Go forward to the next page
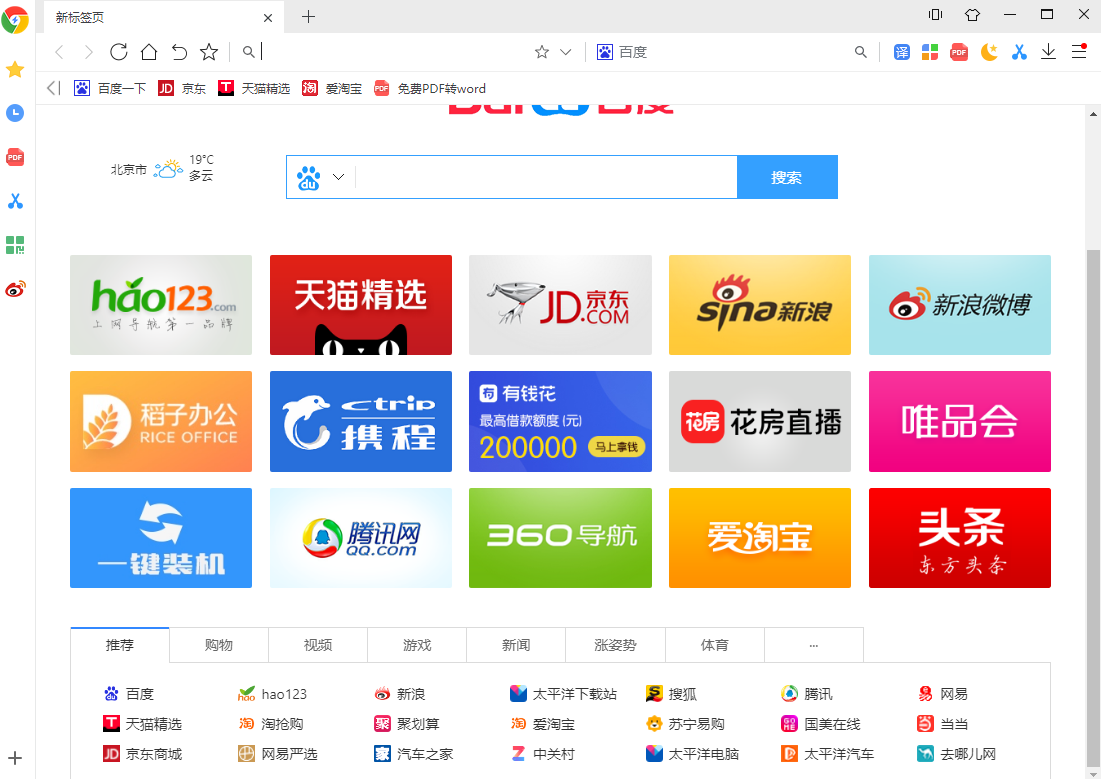The height and width of the screenshot is (779, 1101). coord(88,52)
